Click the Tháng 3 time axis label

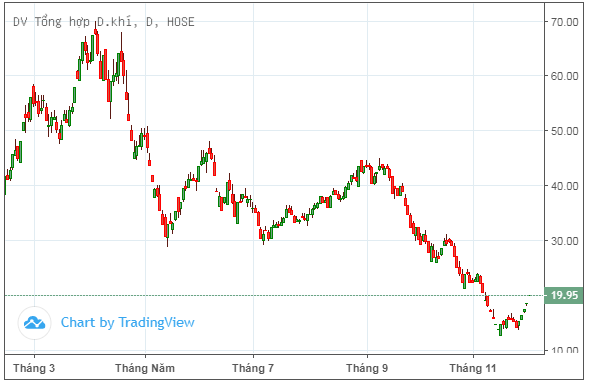coord(34,368)
